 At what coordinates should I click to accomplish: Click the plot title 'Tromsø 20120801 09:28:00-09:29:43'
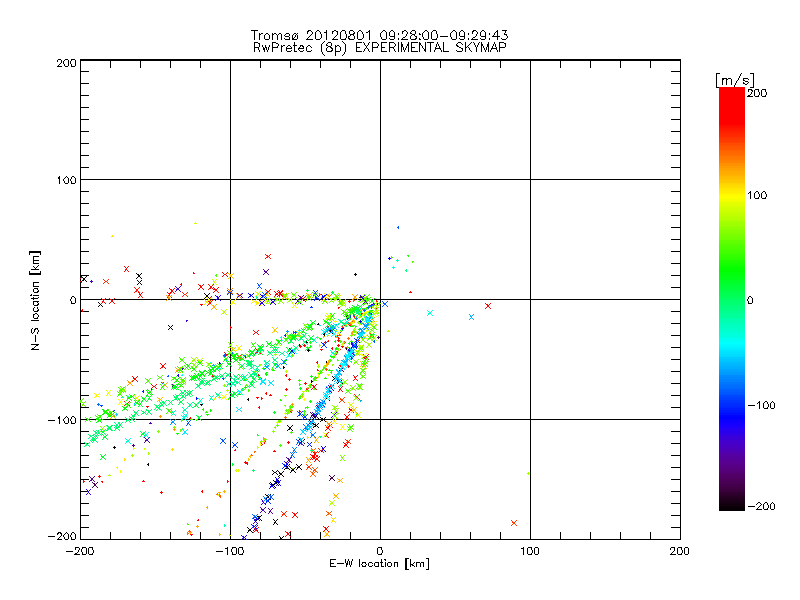pos(380,35)
